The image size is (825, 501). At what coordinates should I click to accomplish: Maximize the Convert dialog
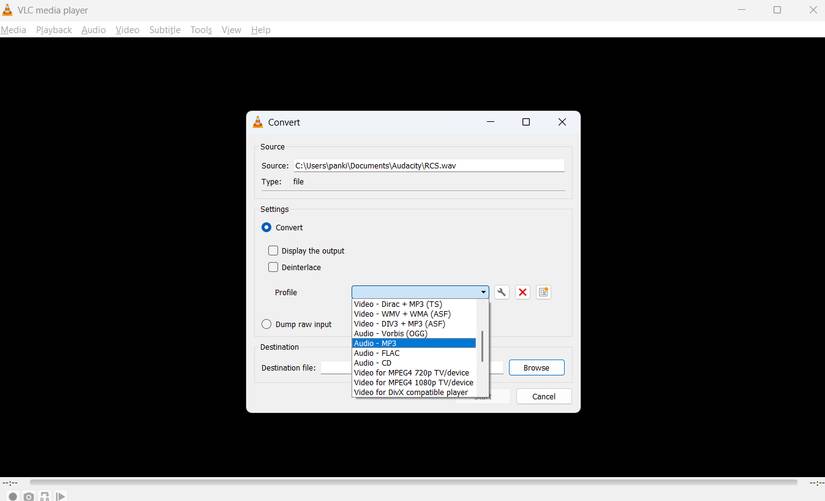(x=526, y=122)
